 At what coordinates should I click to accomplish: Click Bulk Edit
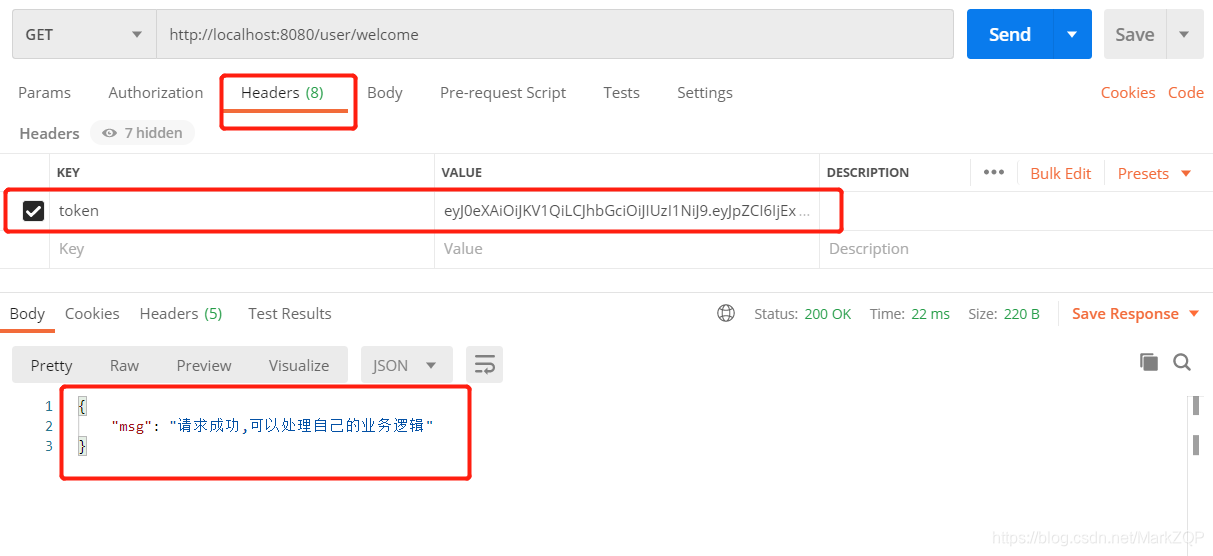point(1061,173)
